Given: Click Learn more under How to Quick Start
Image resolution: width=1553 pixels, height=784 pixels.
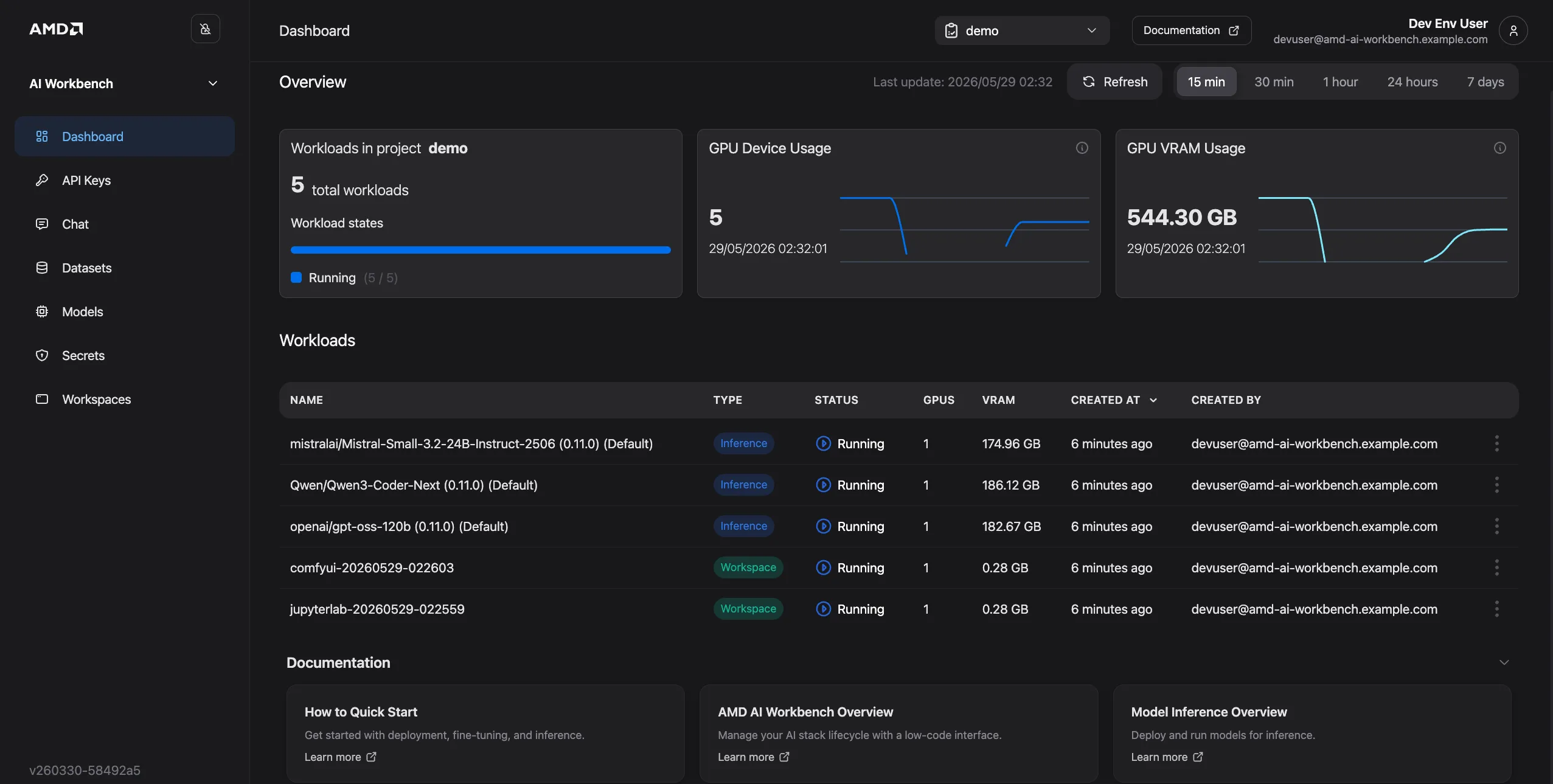Looking at the screenshot, I should coord(340,757).
